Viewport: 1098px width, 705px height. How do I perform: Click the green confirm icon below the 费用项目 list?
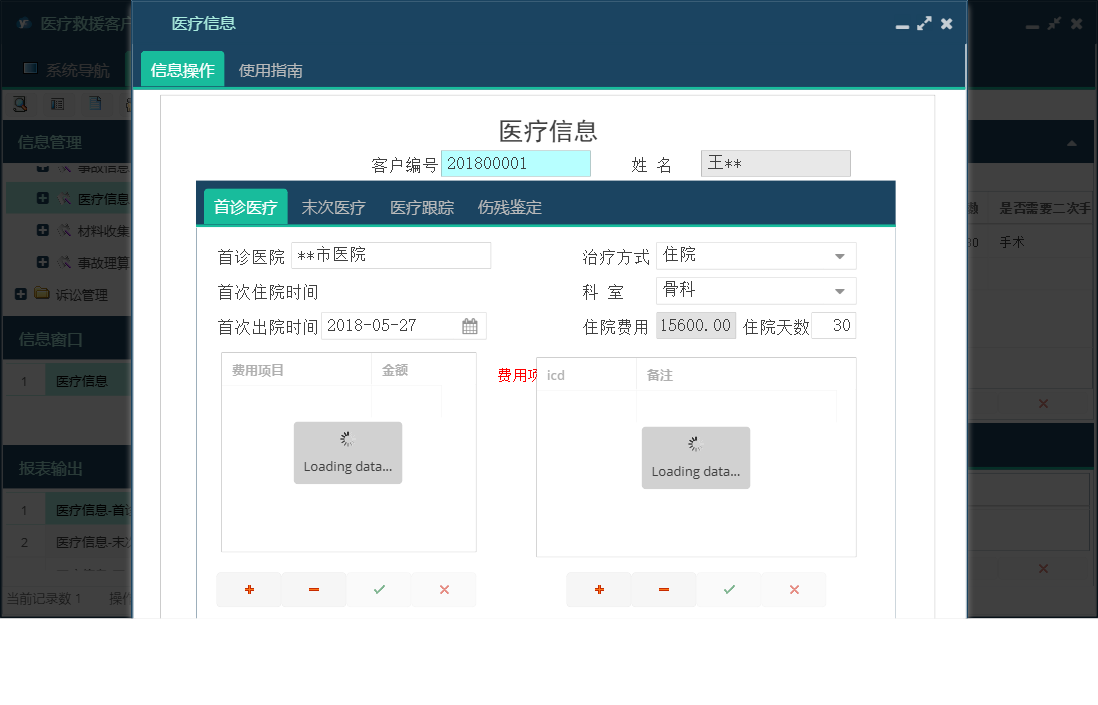point(379,590)
